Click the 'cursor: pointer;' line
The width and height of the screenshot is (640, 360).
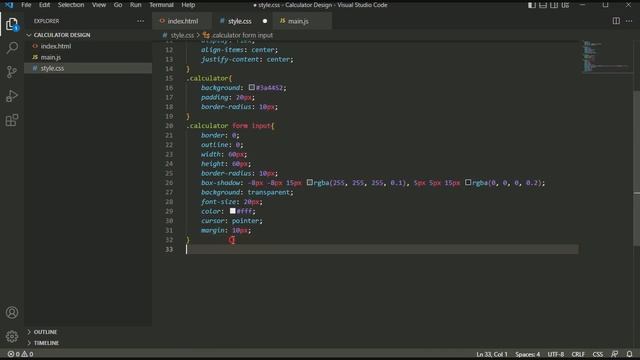[x=231, y=221]
